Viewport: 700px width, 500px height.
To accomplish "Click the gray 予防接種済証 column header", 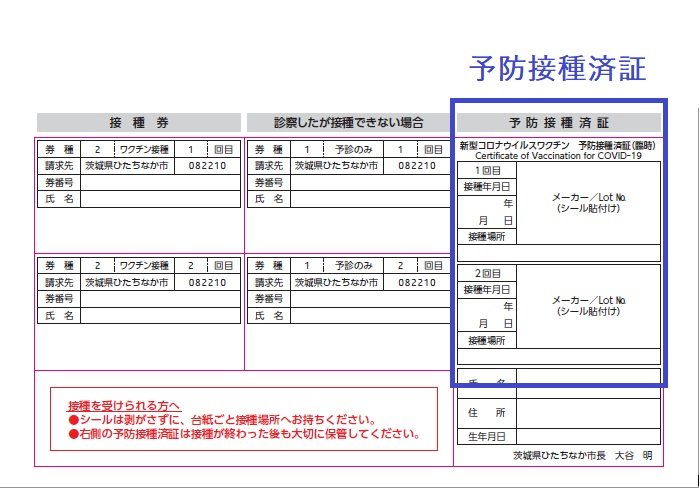I will point(558,122).
